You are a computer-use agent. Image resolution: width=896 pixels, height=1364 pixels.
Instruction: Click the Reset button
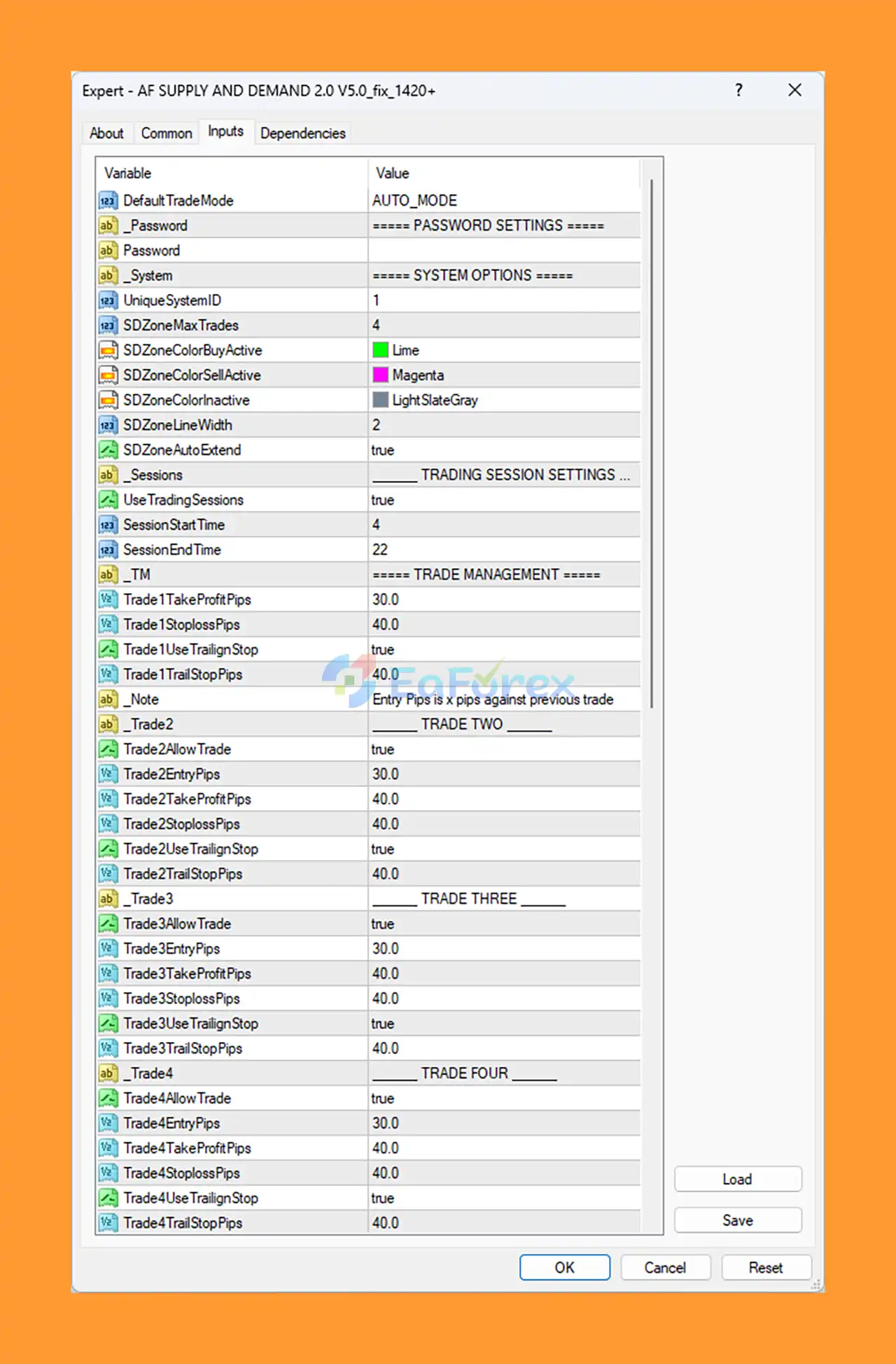766,1267
